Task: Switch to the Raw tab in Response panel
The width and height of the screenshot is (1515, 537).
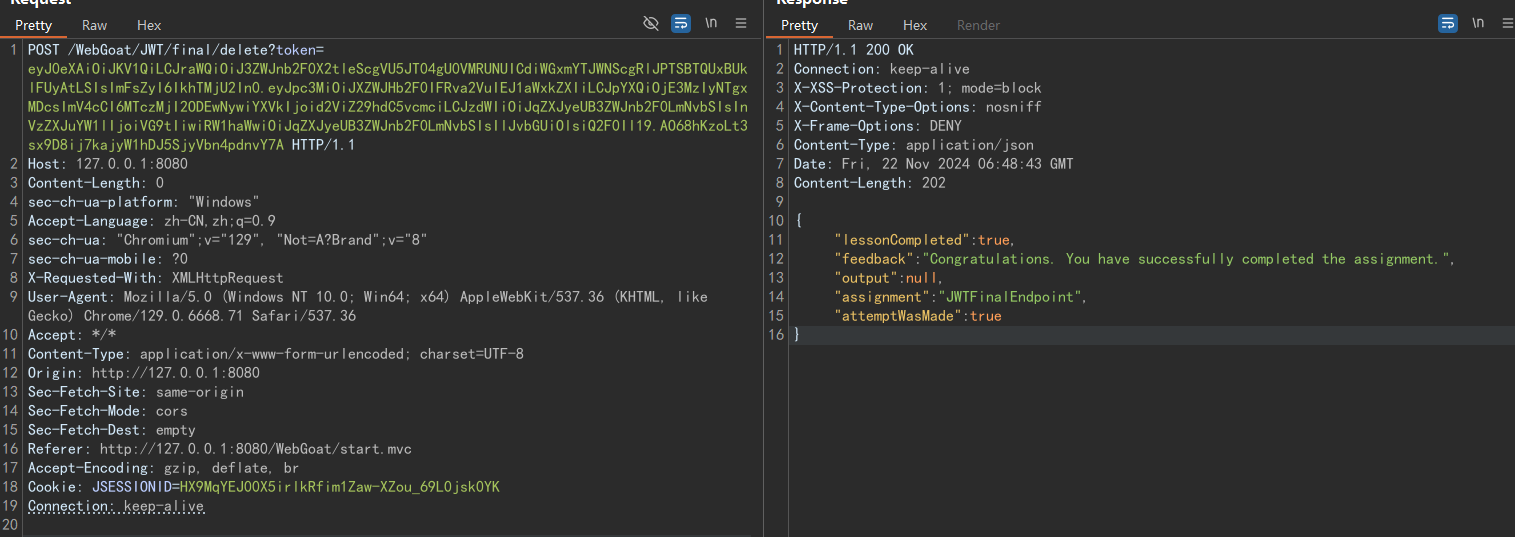Action: (x=861, y=25)
